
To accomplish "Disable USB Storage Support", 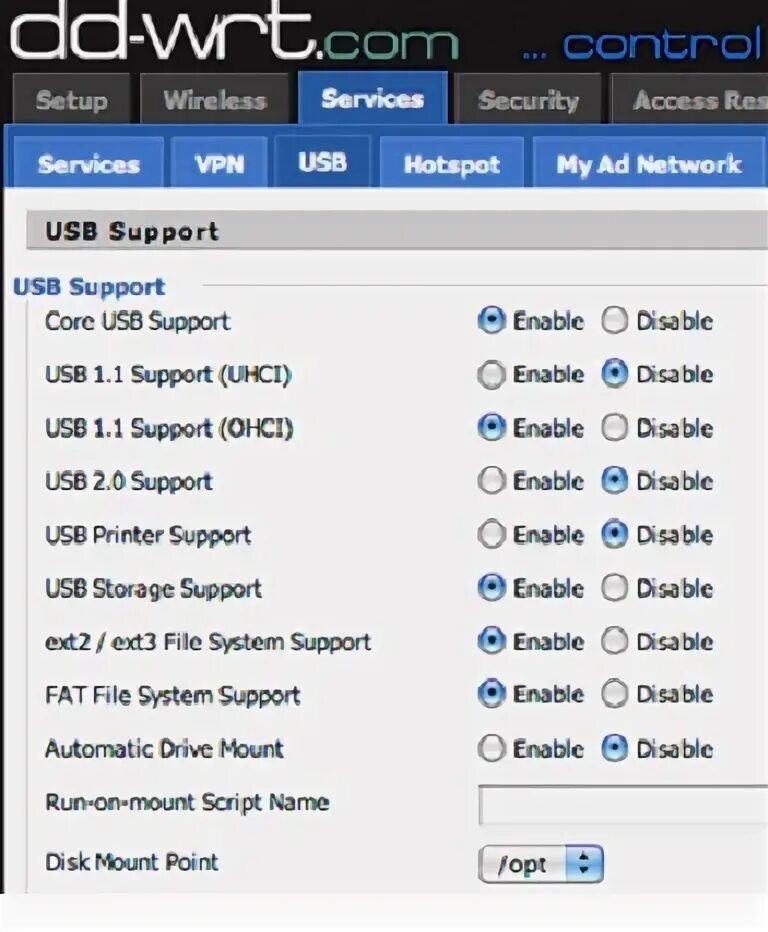I will point(615,588).
